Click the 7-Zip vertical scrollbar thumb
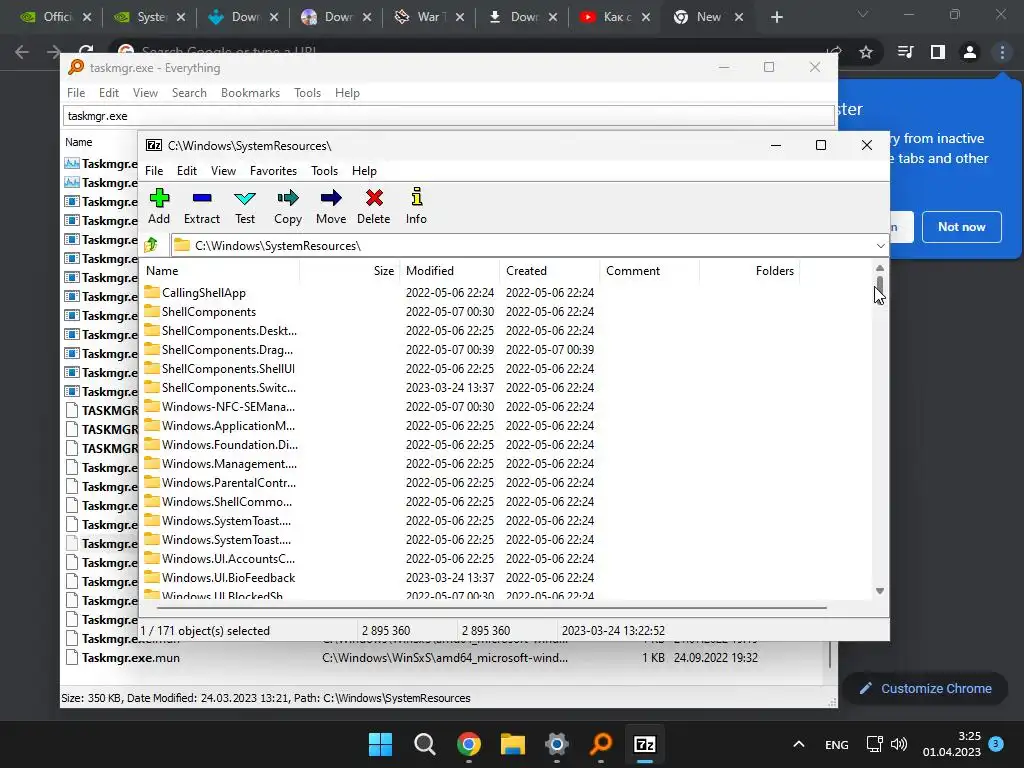 point(880,285)
